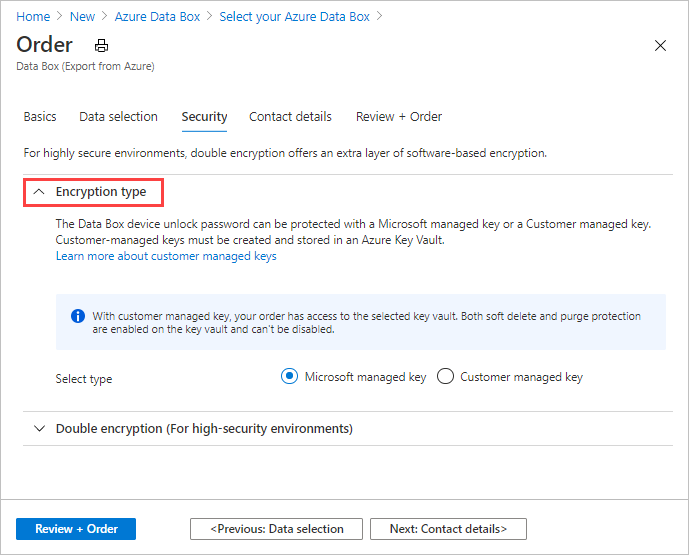Collapse the Encryption type section chevron
Screen dimensions: 689x555
click(x=39, y=191)
